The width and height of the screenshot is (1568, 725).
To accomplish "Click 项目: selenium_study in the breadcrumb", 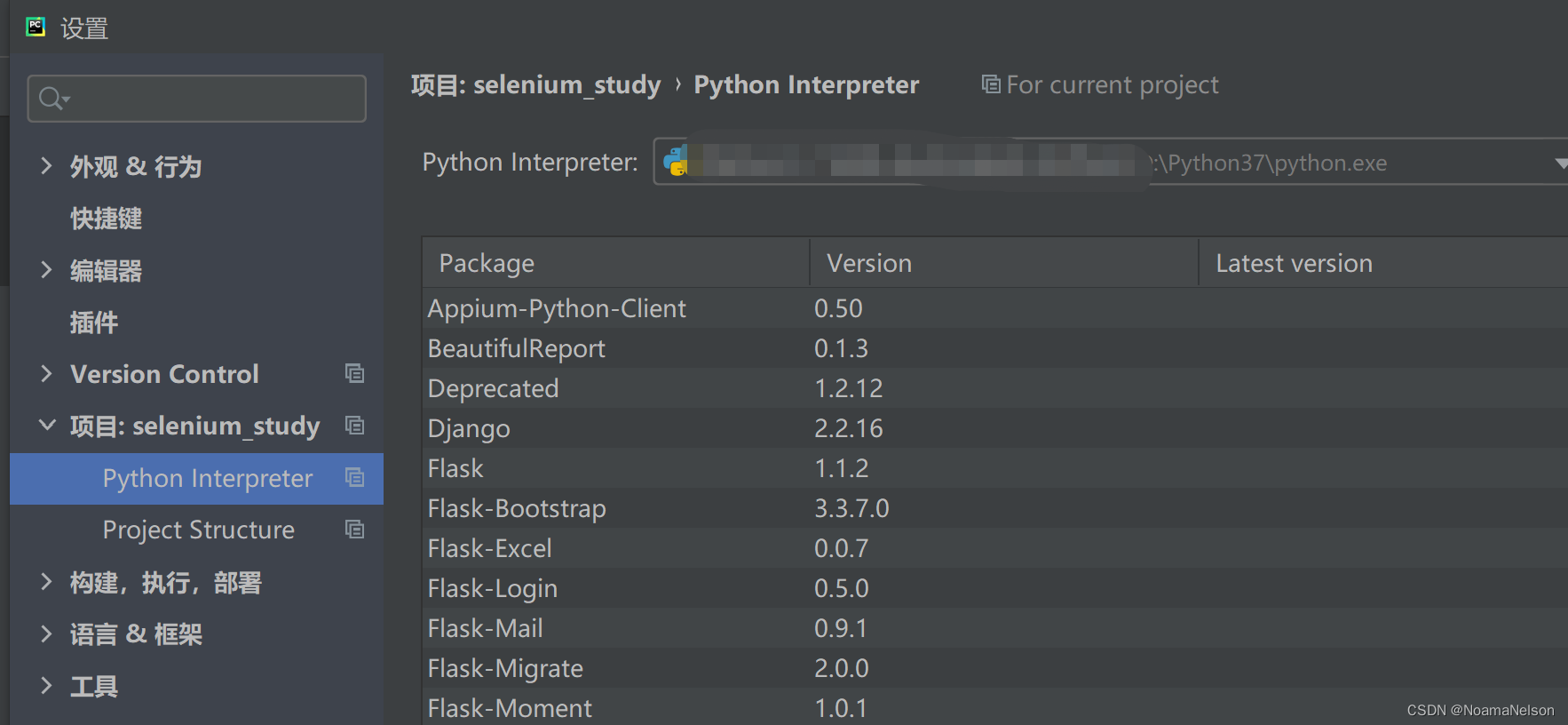I will (536, 84).
